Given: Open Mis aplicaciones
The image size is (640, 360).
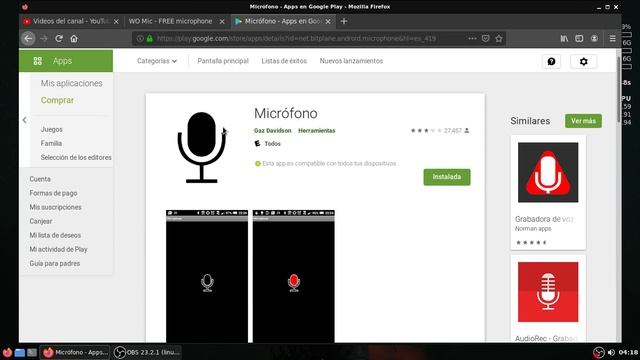Looking at the screenshot, I should [x=71, y=83].
